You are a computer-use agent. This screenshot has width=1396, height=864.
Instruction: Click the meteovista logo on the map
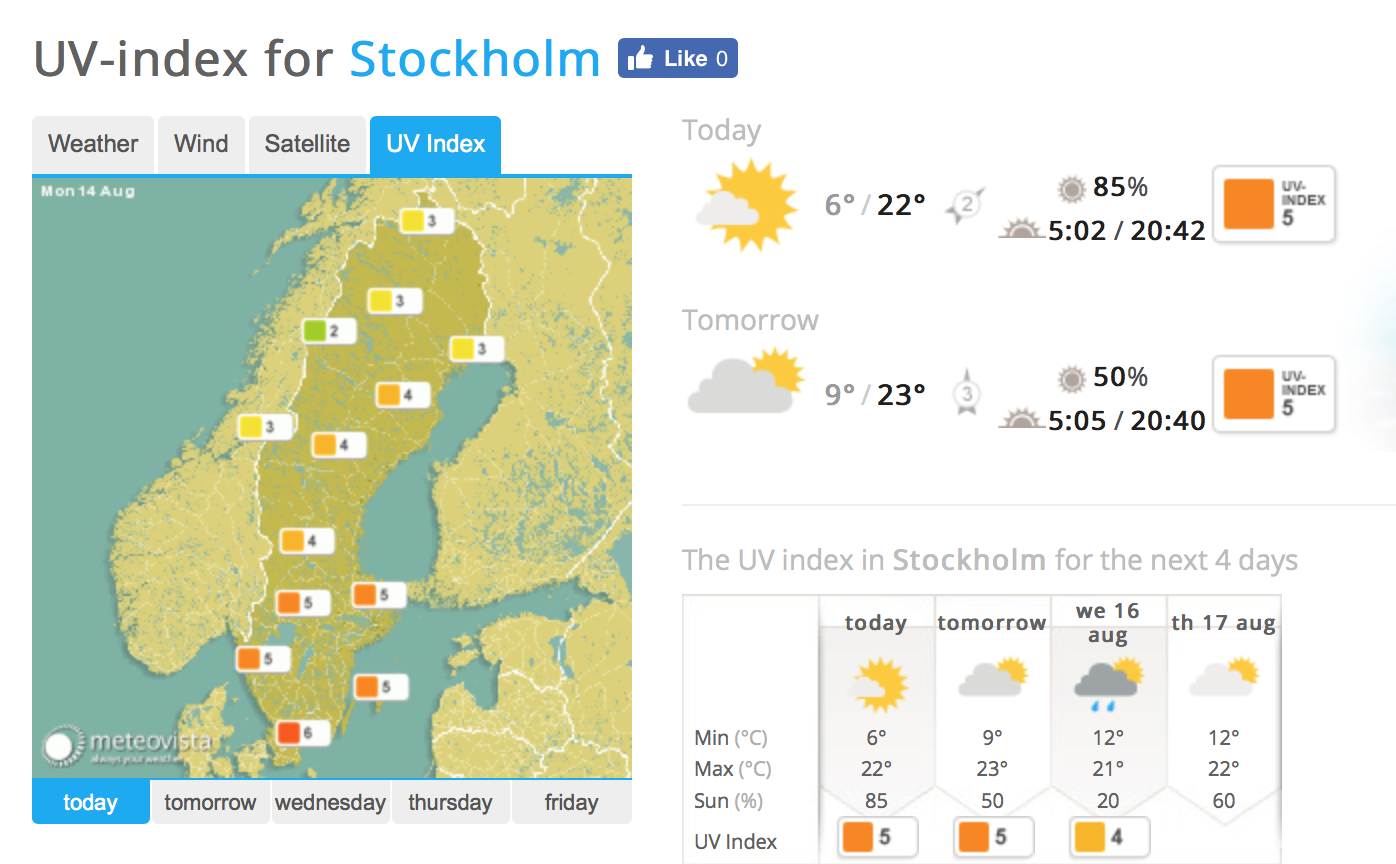(126, 746)
